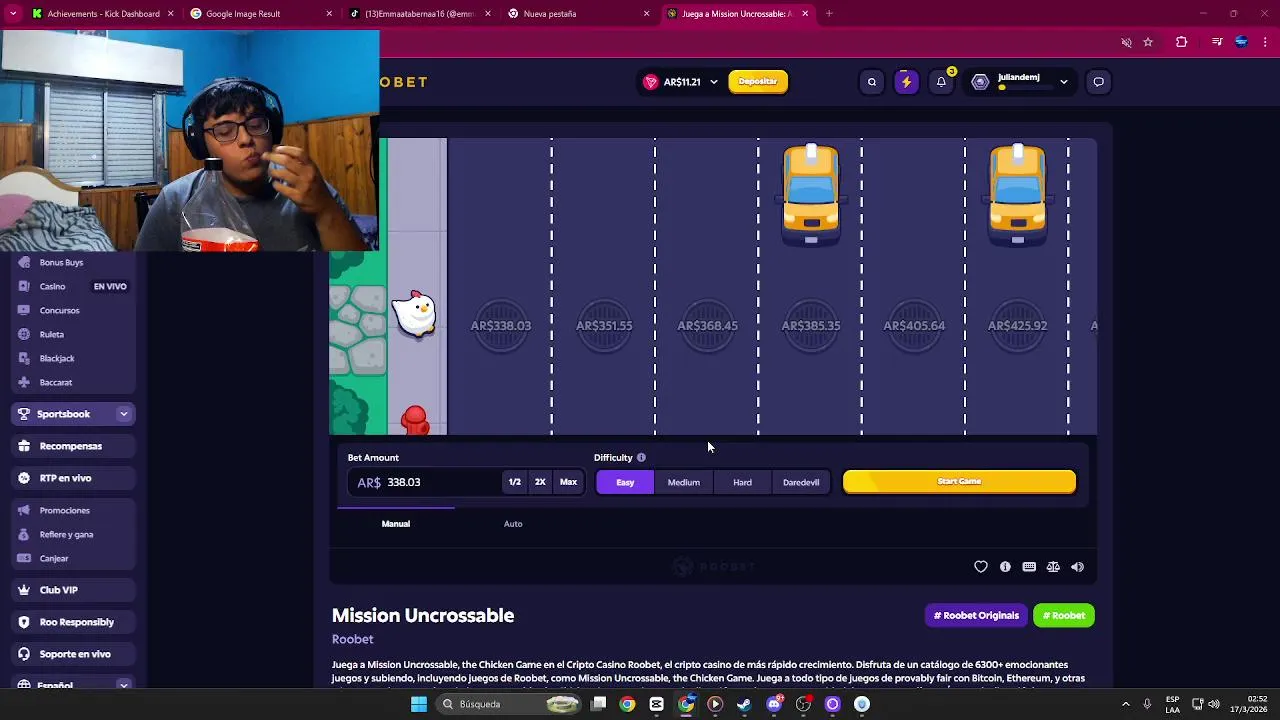Click the AR$368.45 manhole multiplier
The image size is (1280, 720).
[707, 326]
